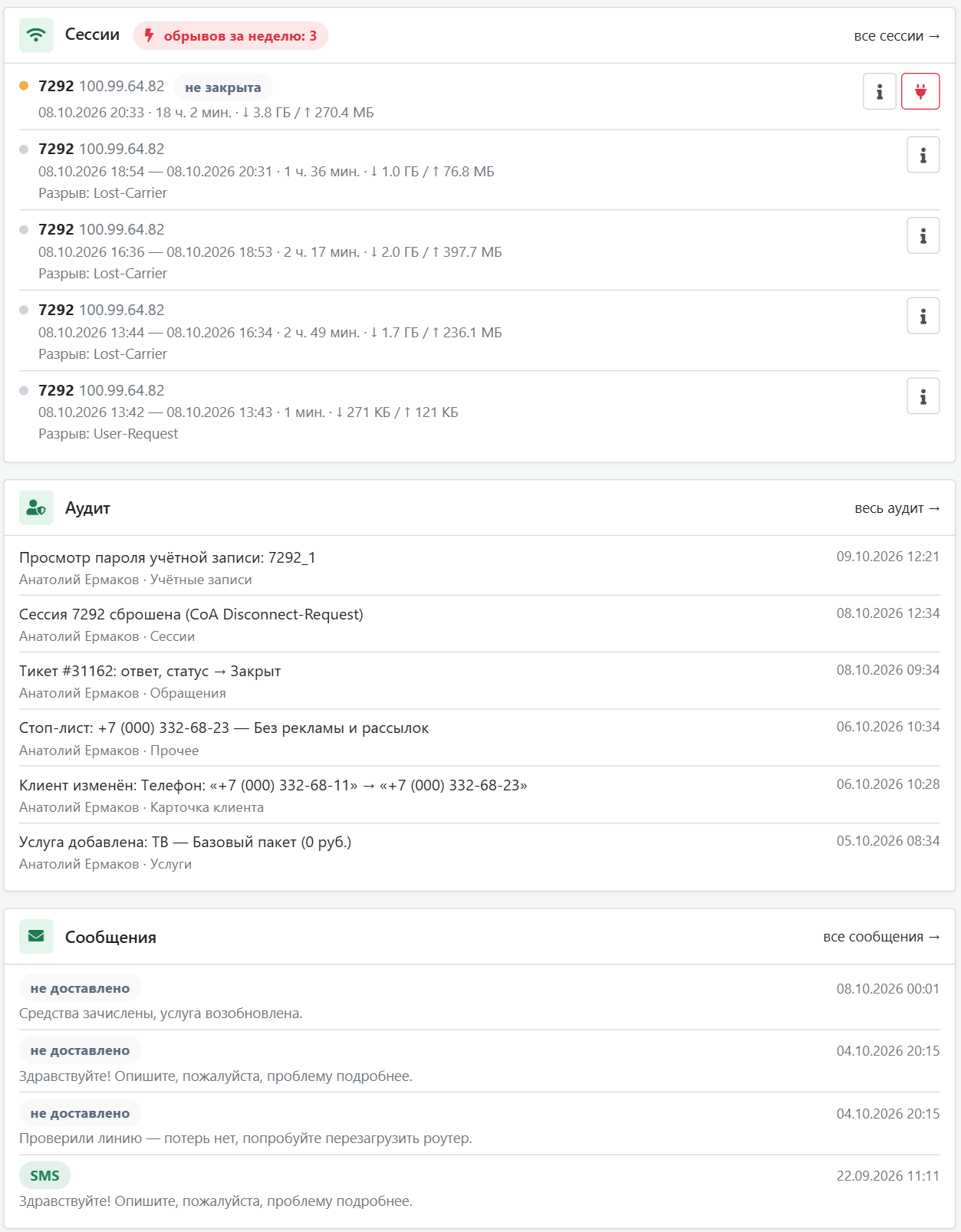Screen dimensions: 961x1232
Task: Open the все сессии link
Action: coord(897,36)
